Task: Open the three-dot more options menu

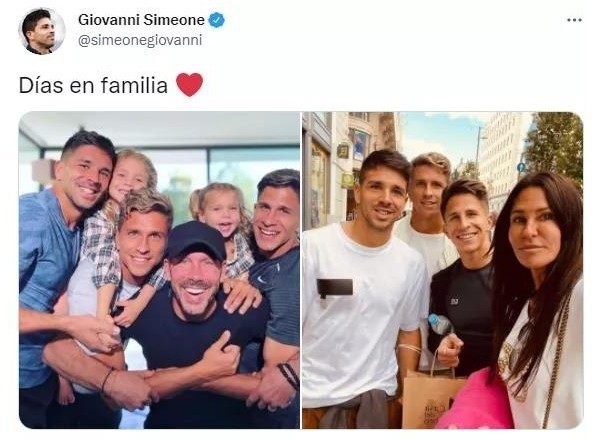Action: point(574,20)
